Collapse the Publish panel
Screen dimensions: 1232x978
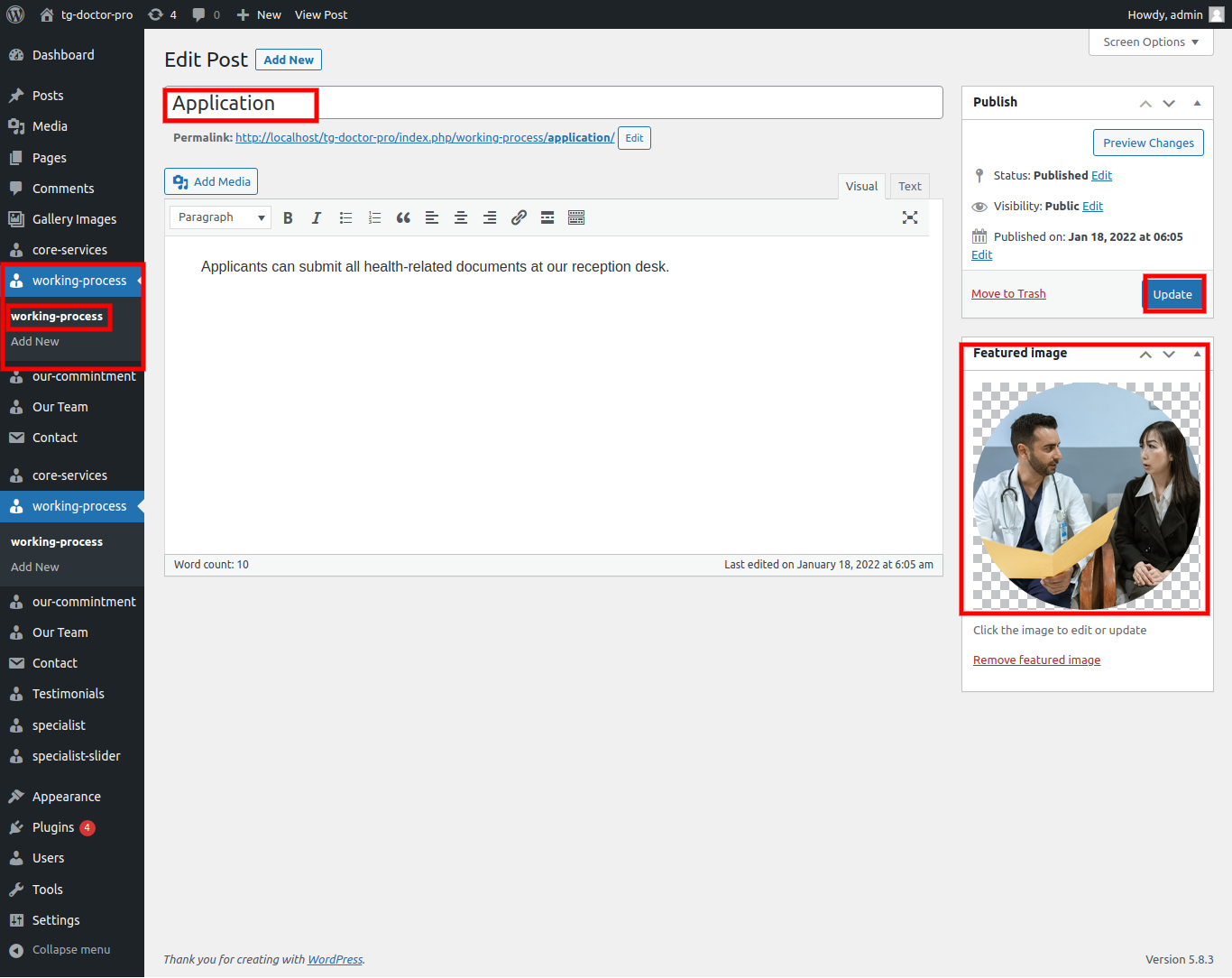[1197, 103]
